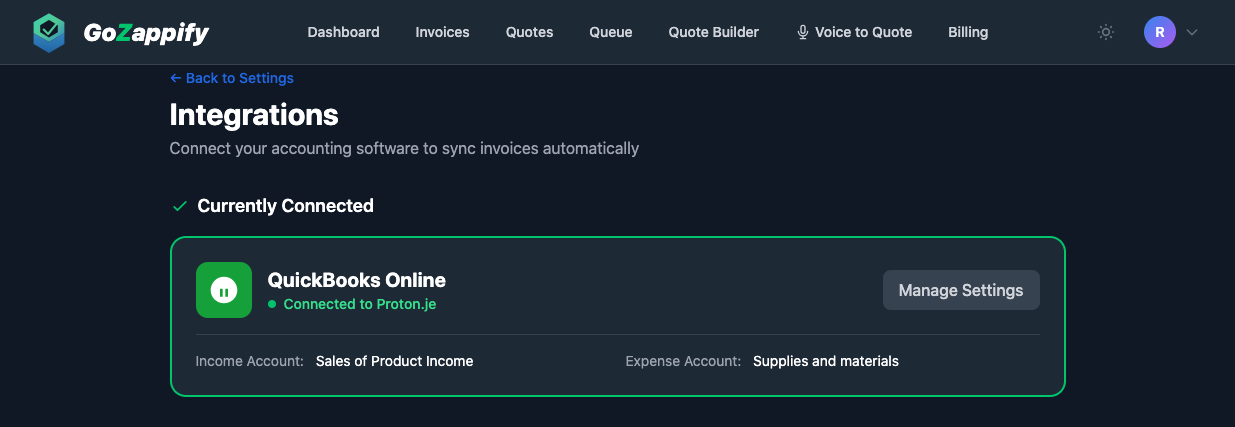The image size is (1235, 427).
Task: Click the Integrations page heading
Action: click(x=254, y=115)
